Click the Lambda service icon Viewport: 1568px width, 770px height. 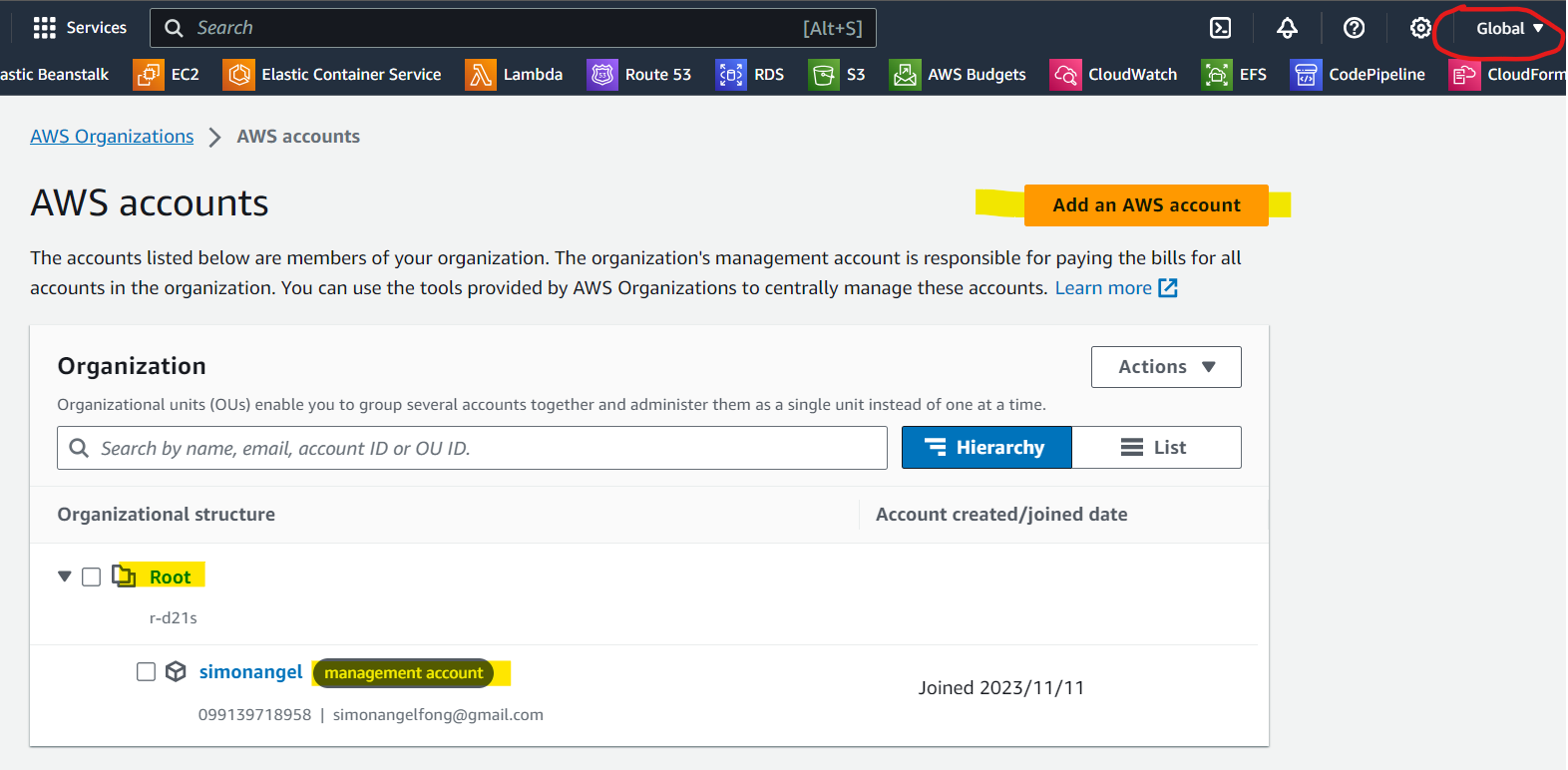pos(481,75)
